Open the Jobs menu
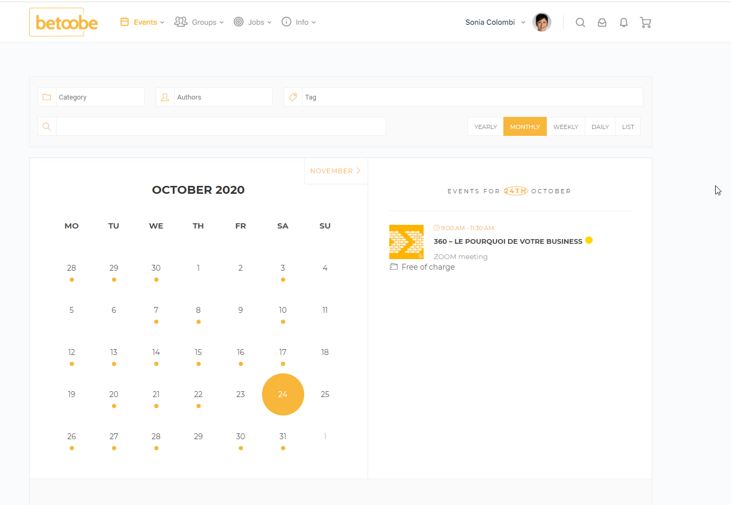 click(x=252, y=22)
